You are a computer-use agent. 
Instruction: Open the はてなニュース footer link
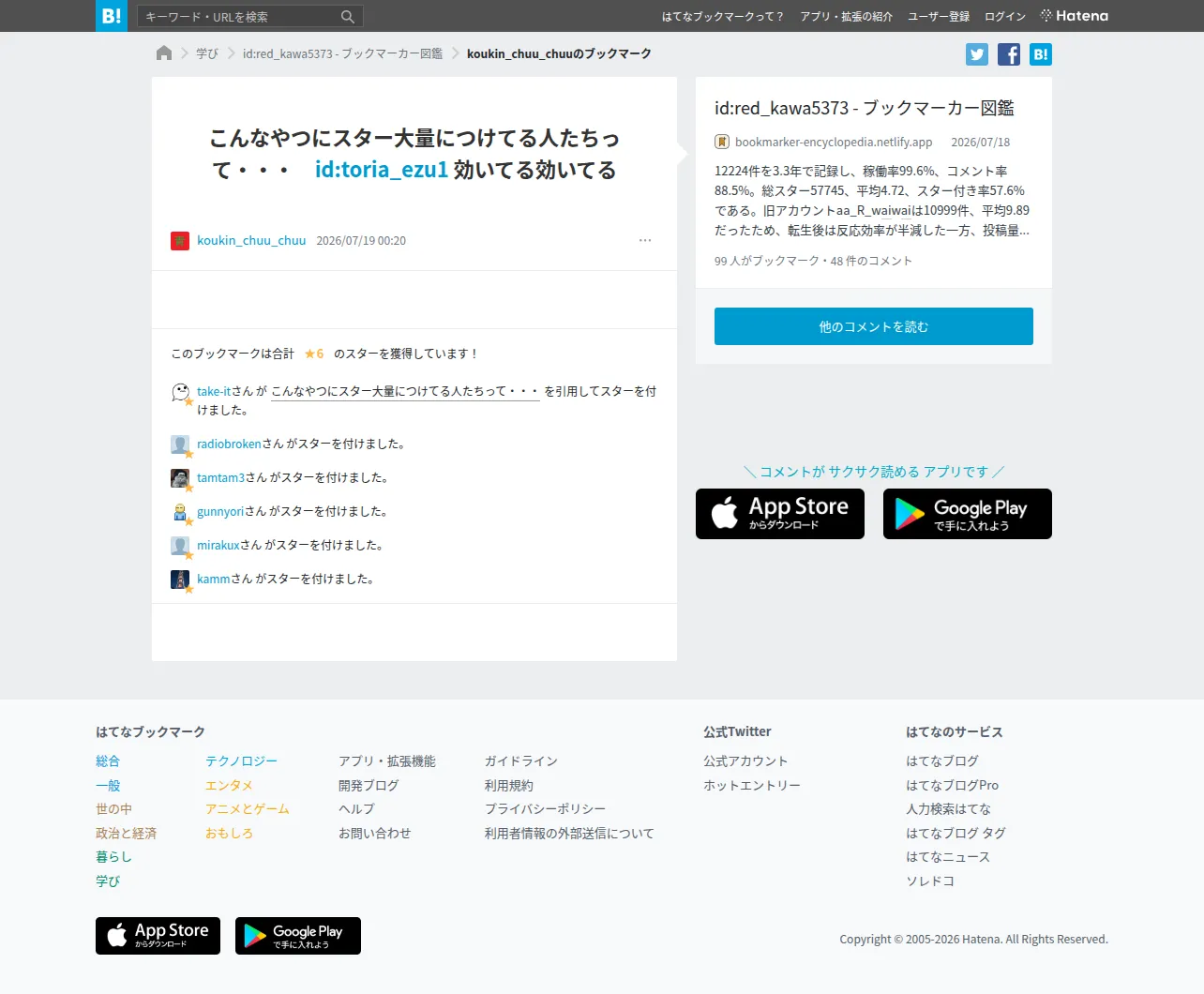click(948, 857)
